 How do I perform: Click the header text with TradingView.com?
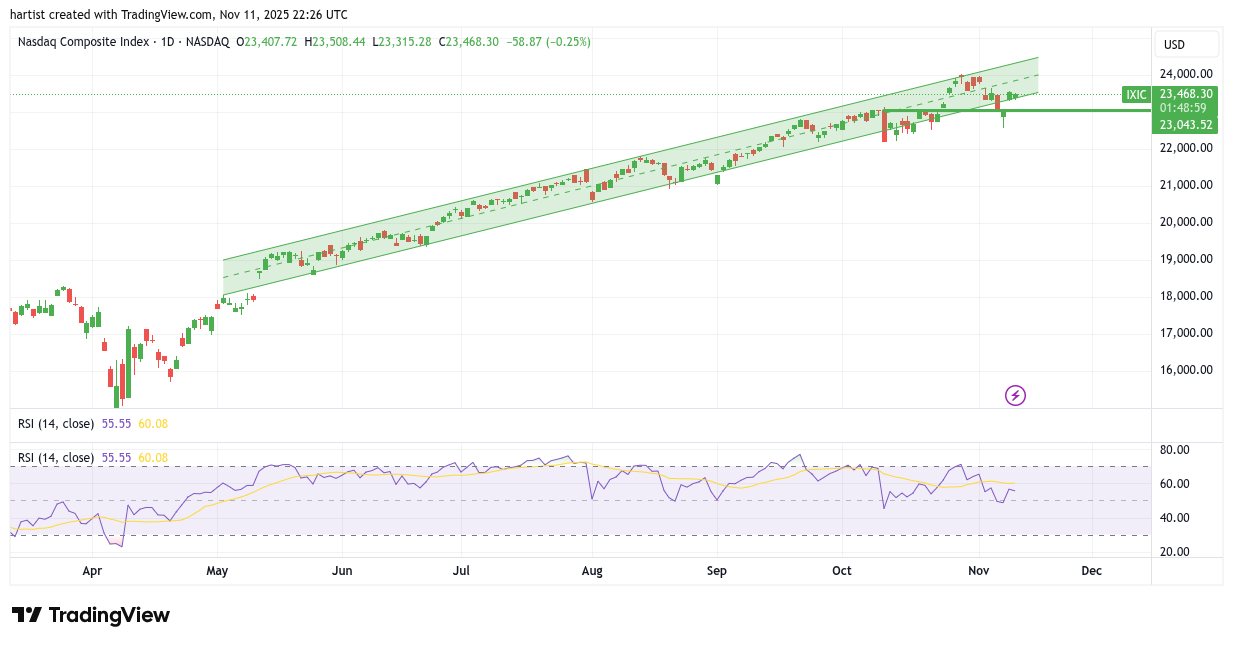tap(179, 15)
